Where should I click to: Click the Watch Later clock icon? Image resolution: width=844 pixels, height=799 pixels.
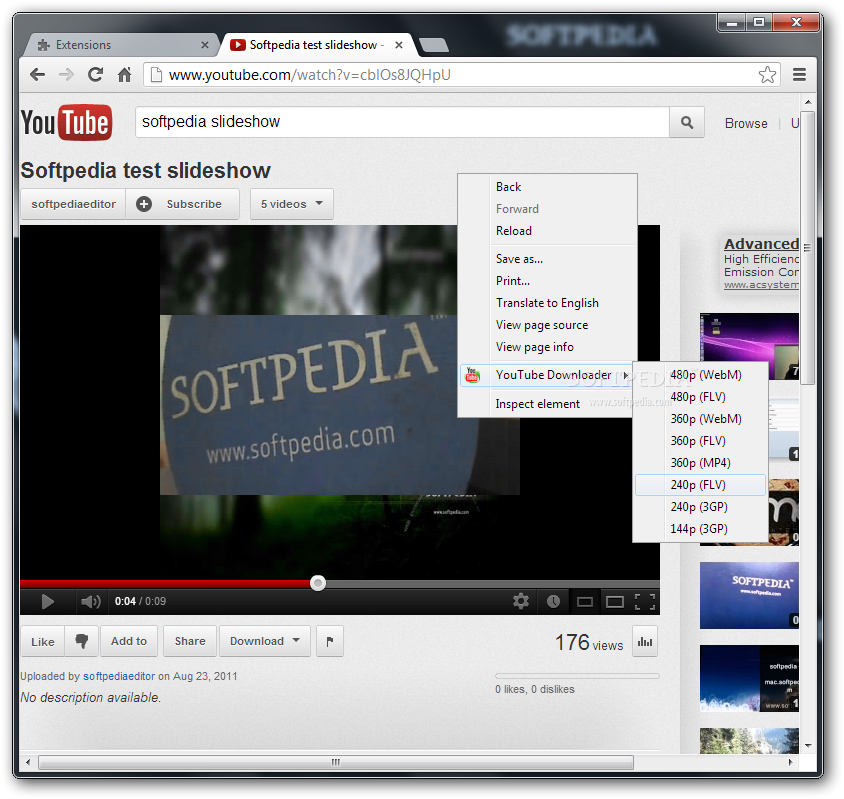click(x=553, y=601)
